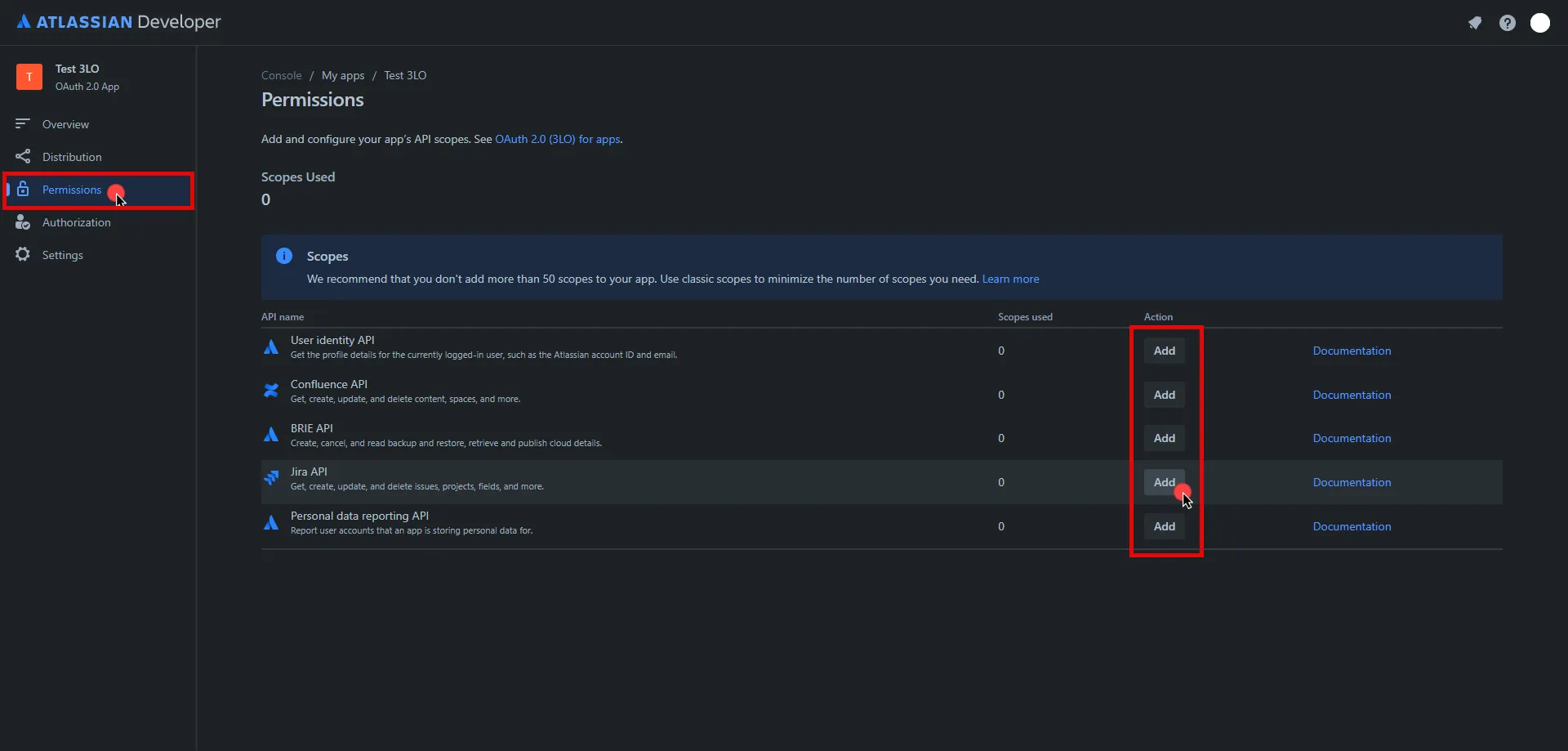1568x751 pixels.
Task: Open the Permissions menu item
Action: [72, 190]
